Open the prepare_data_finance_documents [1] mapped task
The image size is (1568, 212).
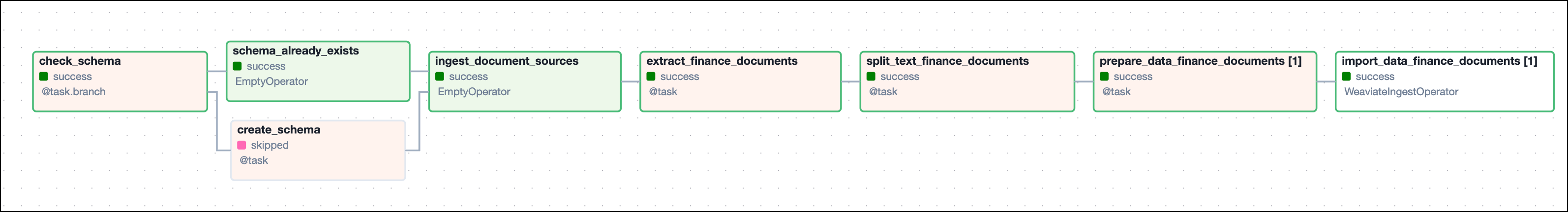coord(1200,61)
